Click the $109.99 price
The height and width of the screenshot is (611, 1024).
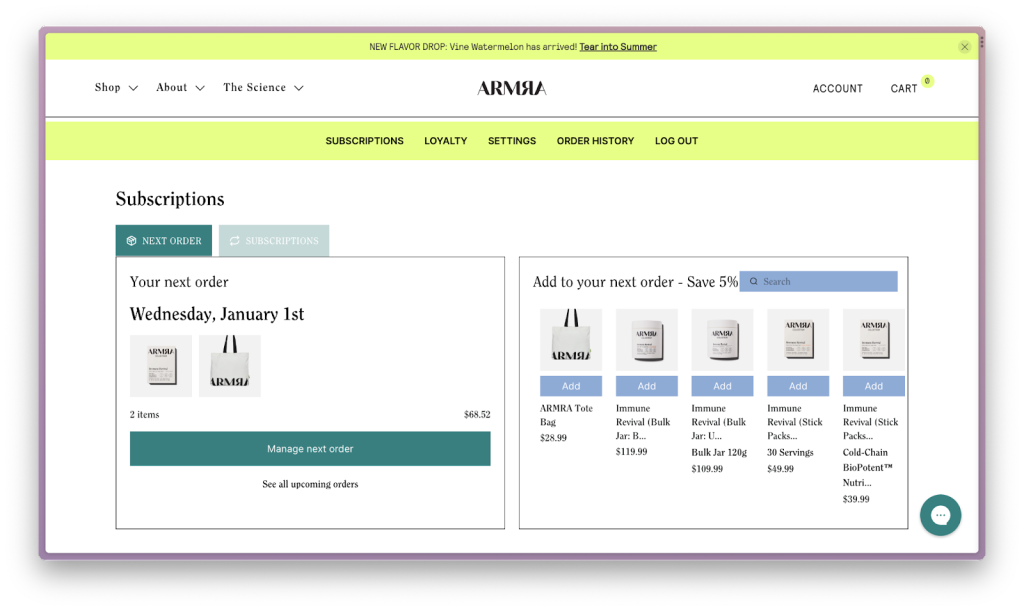pos(707,469)
